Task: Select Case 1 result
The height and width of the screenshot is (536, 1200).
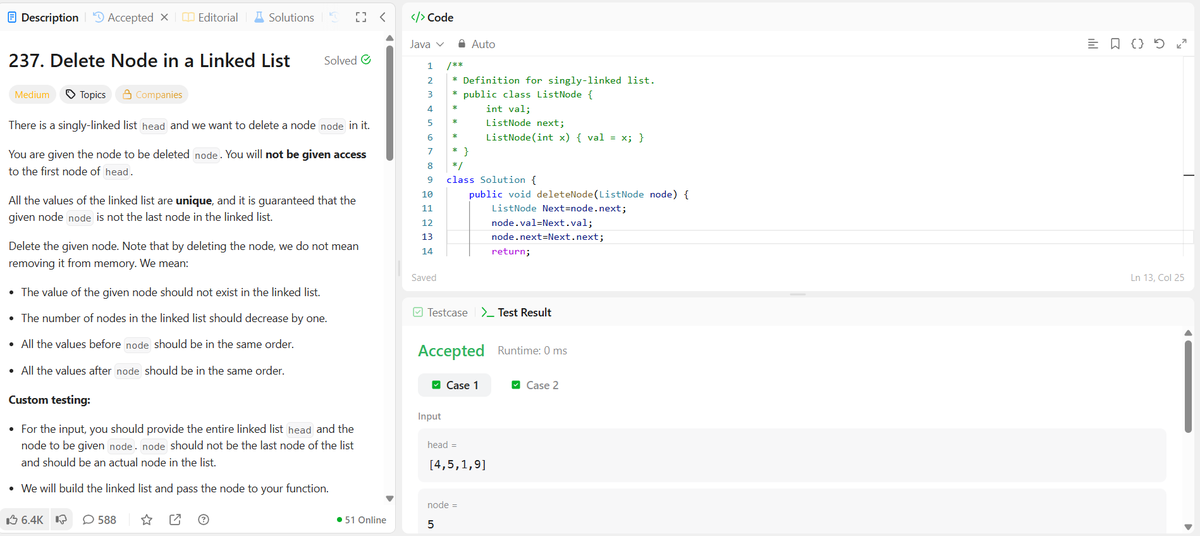Action: tap(454, 385)
